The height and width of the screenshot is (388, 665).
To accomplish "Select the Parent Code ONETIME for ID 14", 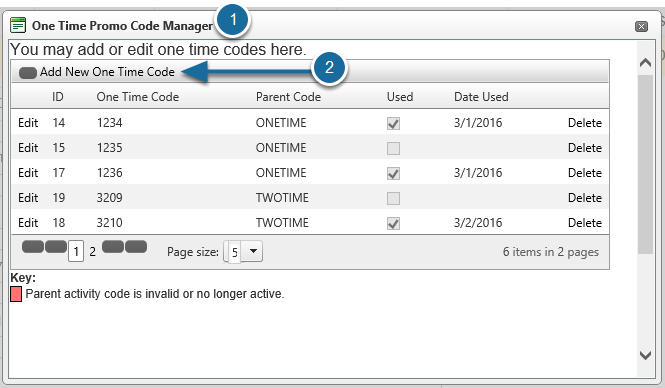I will (281, 123).
